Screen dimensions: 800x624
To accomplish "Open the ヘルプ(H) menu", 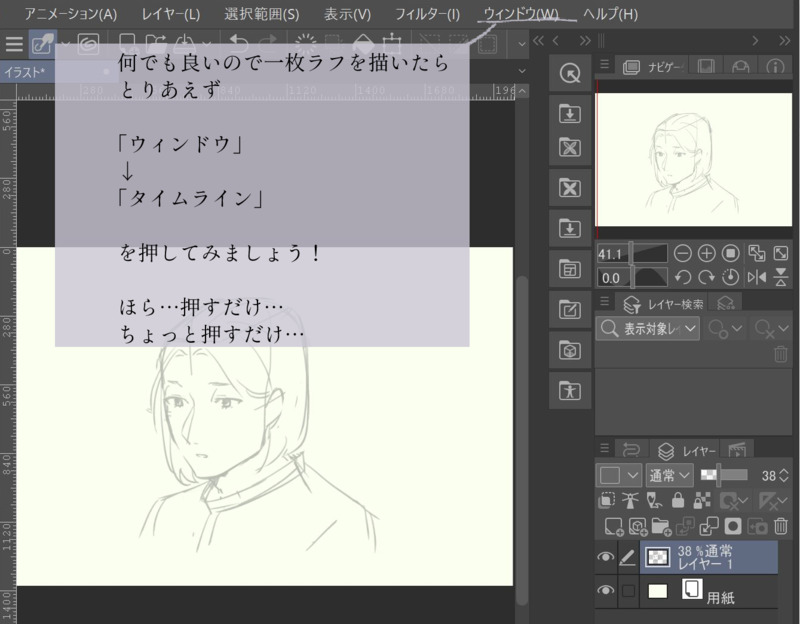I will click(610, 14).
